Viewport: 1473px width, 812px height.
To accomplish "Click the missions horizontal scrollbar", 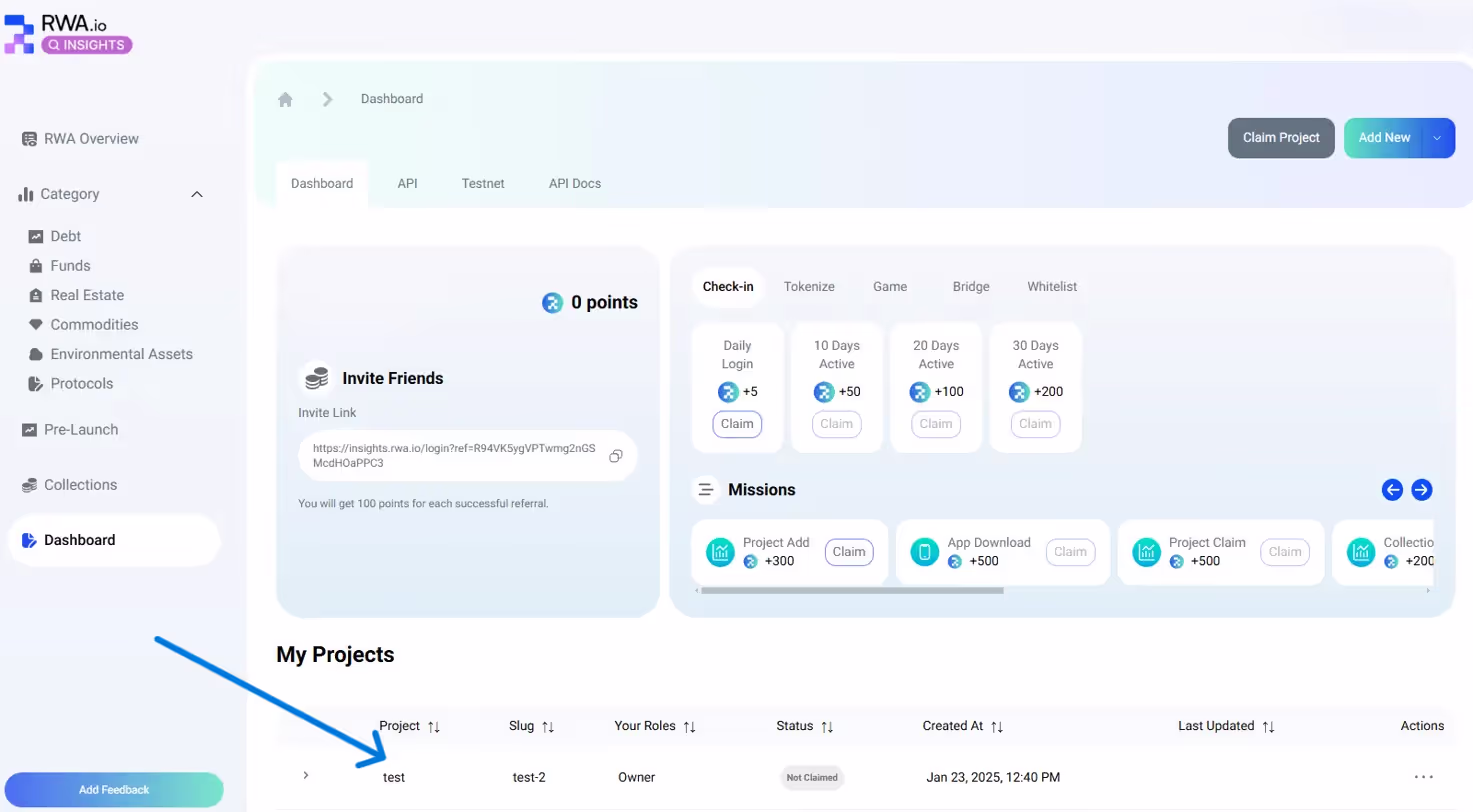I will (x=852, y=591).
